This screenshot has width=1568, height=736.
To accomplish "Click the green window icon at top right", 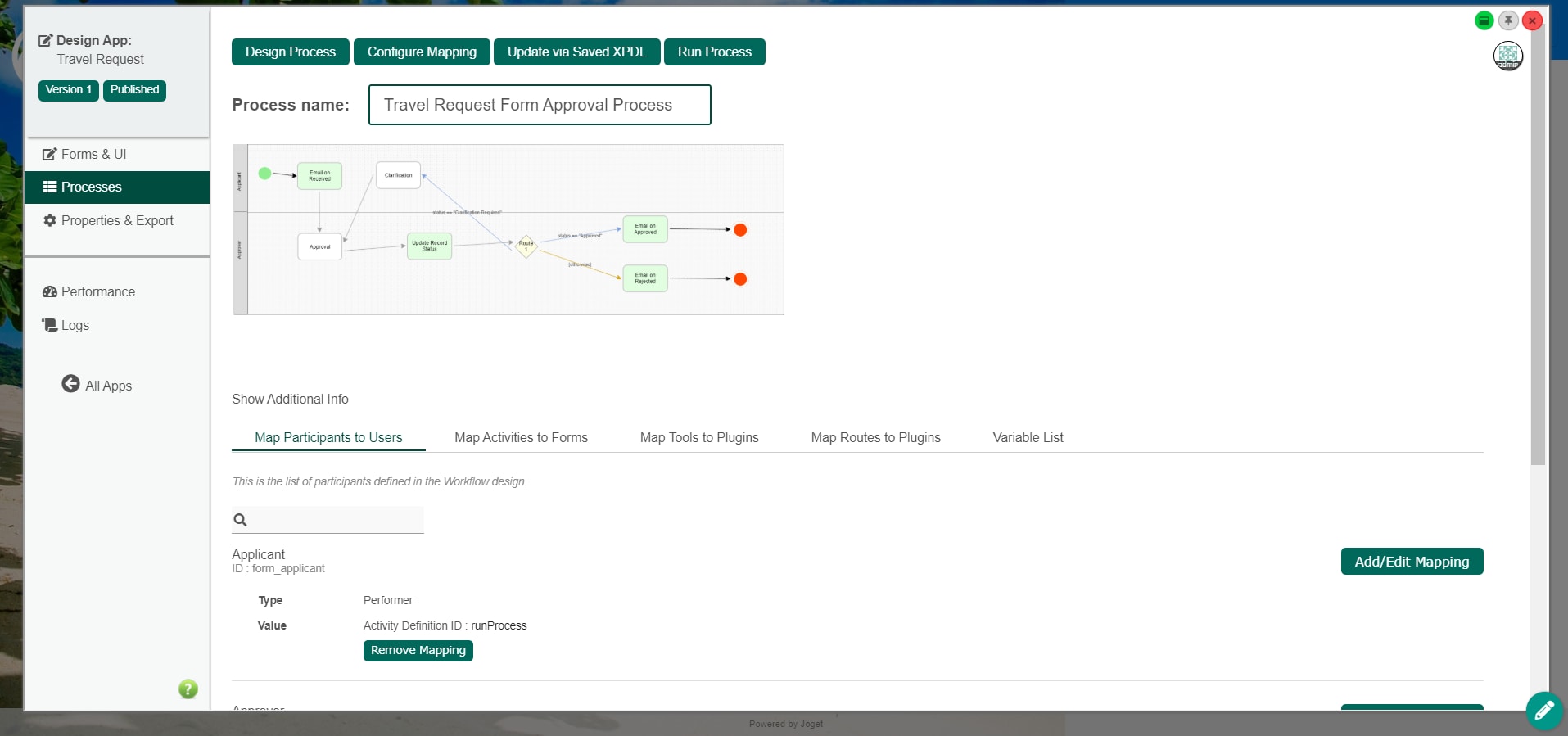I will (x=1484, y=20).
